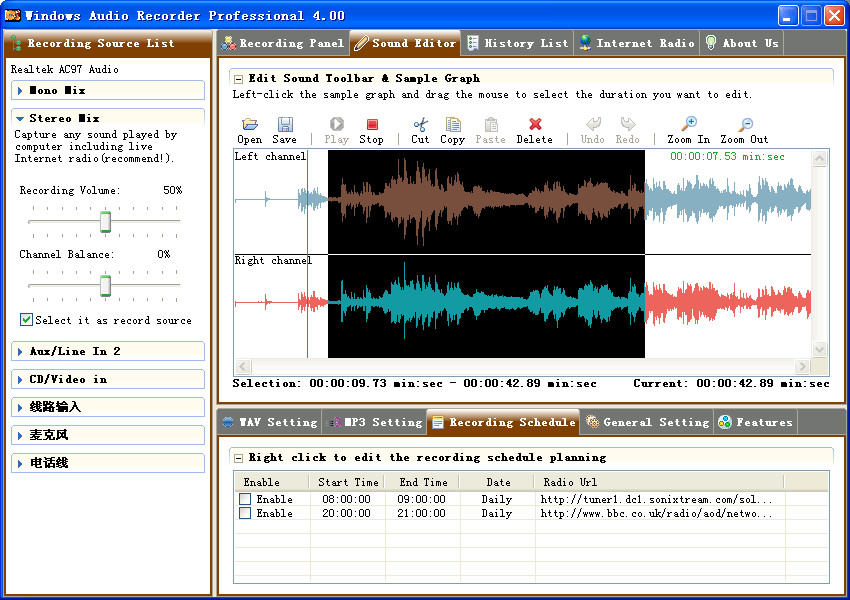The width and height of the screenshot is (850, 600).
Task: Click the Start Time column header
Action: click(347, 482)
